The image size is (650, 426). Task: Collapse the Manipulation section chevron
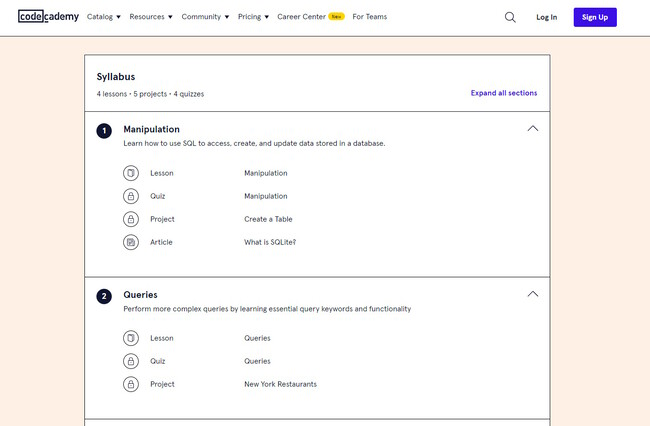click(x=532, y=129)
